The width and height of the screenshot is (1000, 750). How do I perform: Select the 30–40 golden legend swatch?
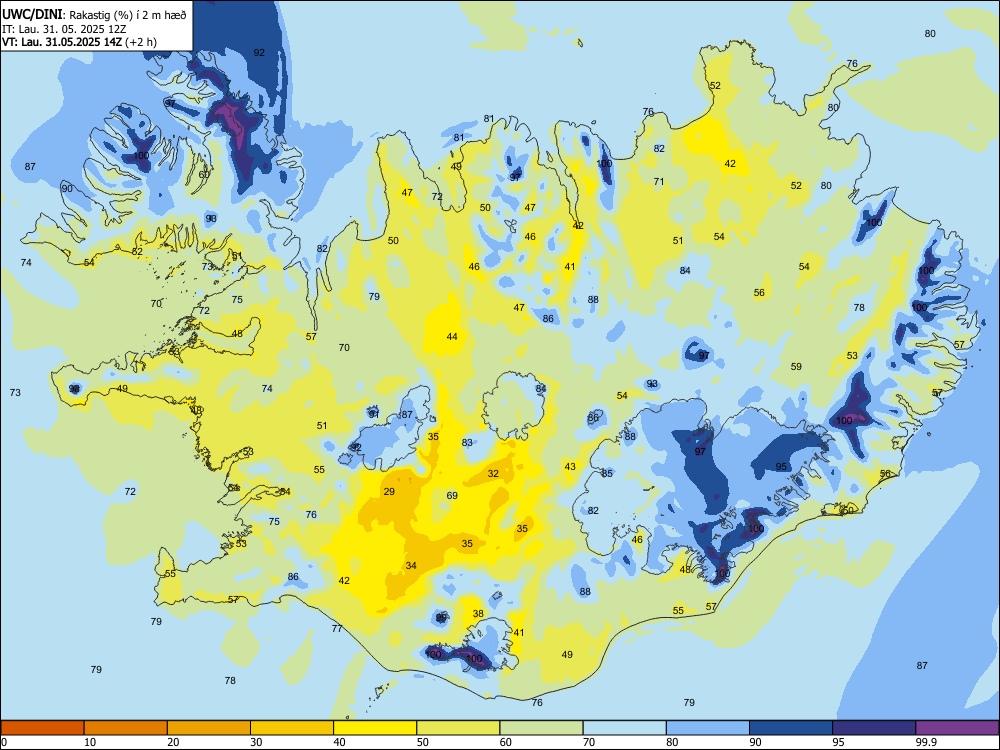pos(292,728)
